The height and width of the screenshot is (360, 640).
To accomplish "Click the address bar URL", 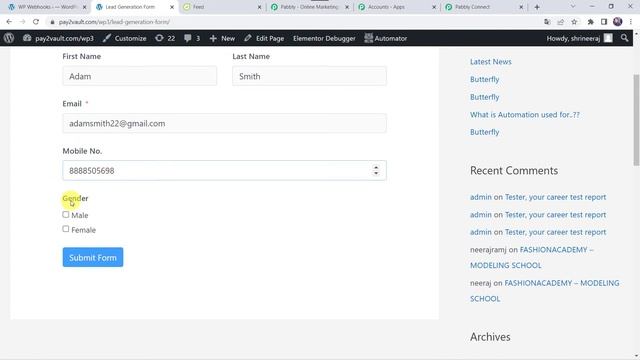I will 114,22.
